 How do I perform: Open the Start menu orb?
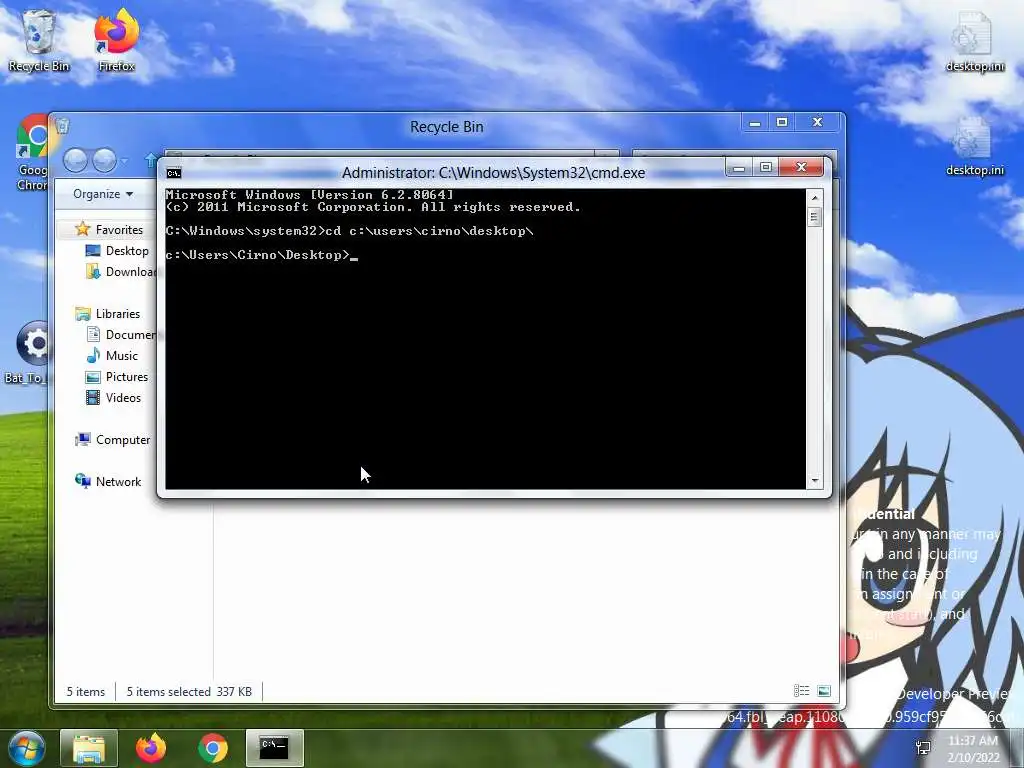click(x=25, y=748)
